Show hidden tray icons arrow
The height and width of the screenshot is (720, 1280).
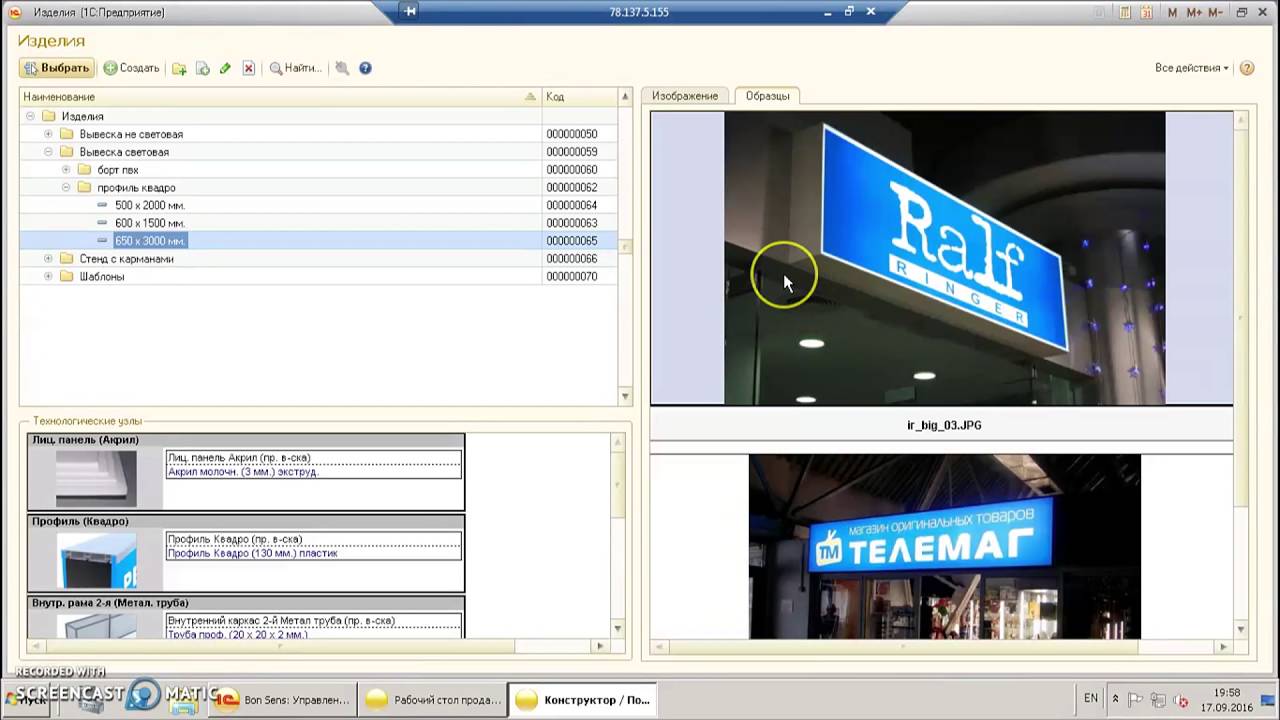[1116, 699]
